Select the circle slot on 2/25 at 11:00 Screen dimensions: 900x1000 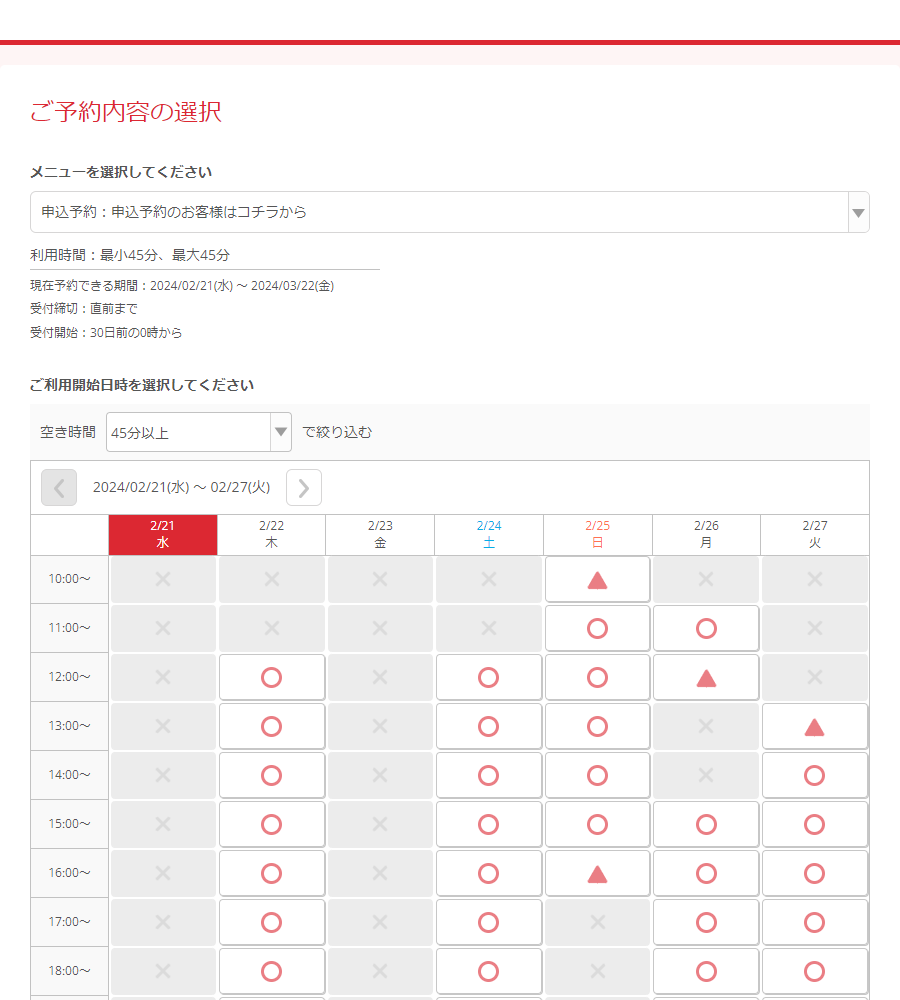pos(597,629)
